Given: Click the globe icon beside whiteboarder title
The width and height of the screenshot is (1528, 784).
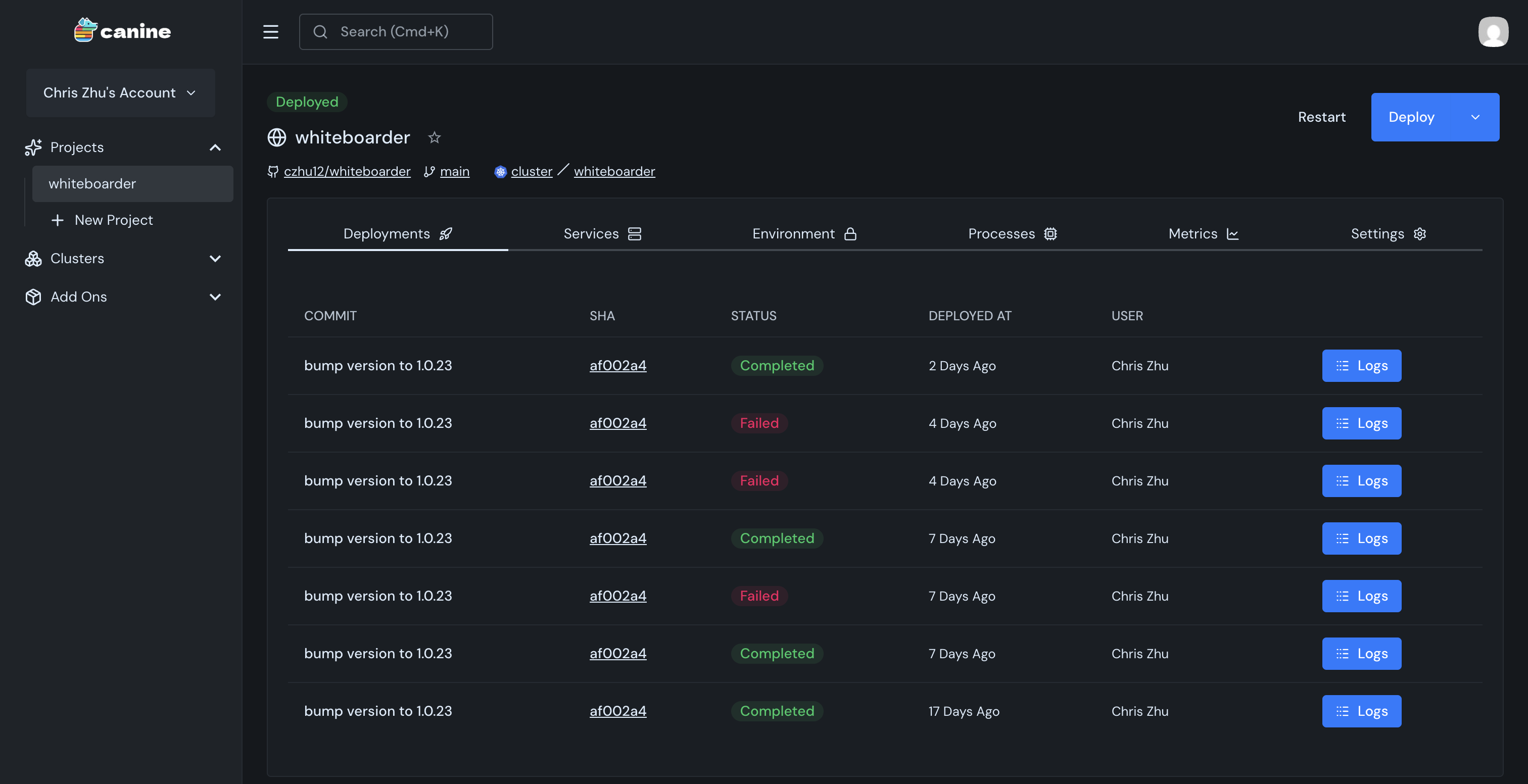Looking at the screenshot, I should pos(276,137).
